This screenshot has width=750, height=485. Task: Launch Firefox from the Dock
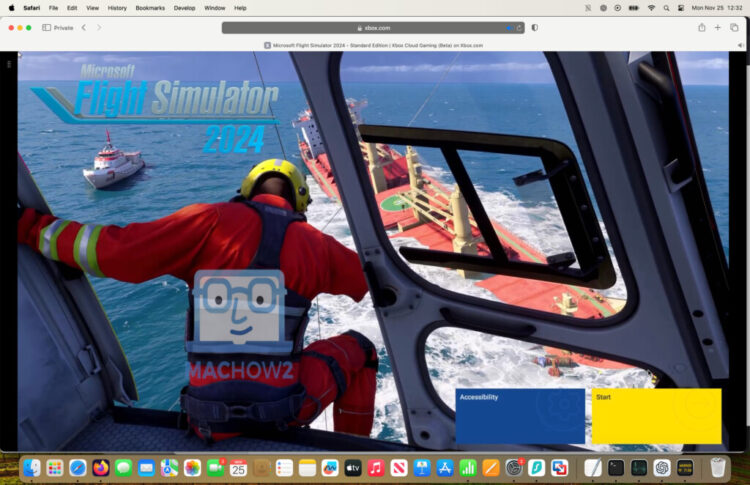[x=101, y=468]
